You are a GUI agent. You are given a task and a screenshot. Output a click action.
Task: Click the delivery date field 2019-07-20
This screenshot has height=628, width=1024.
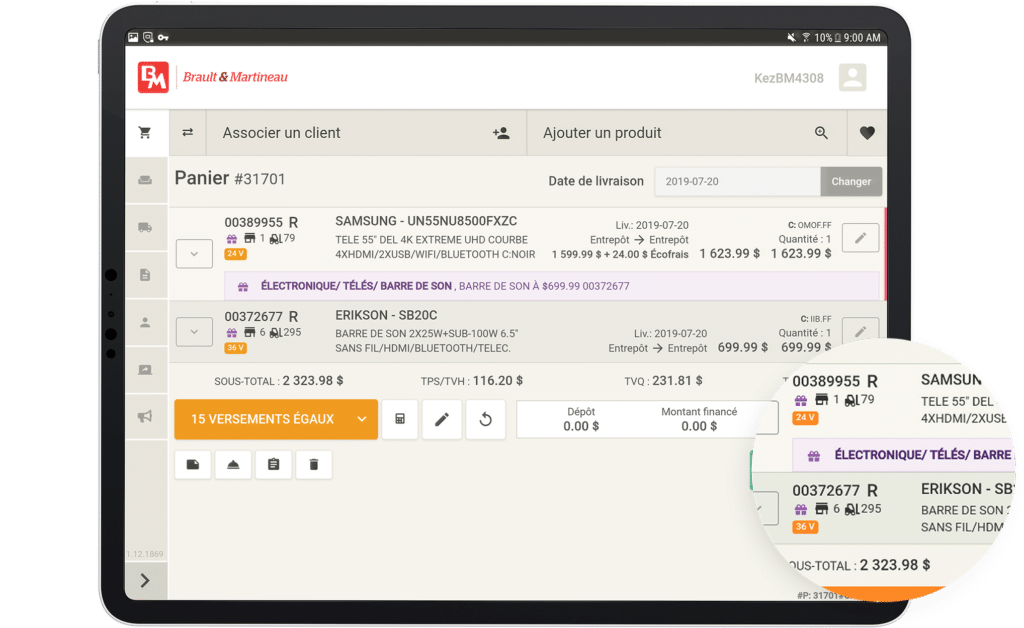pyautogui.click(x=737, y=181)
